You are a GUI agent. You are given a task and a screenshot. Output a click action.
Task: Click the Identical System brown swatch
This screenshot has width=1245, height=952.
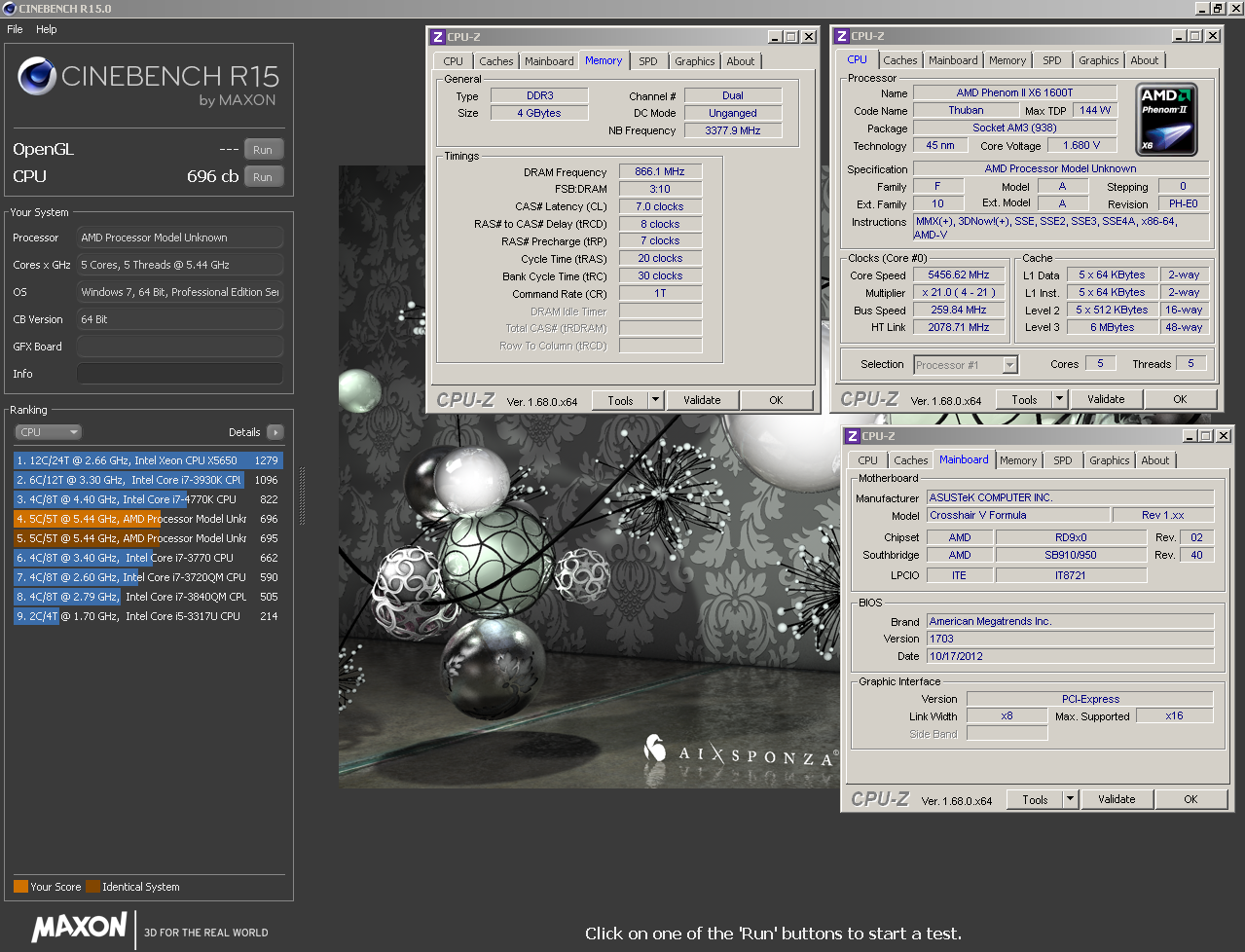(92, 887)
